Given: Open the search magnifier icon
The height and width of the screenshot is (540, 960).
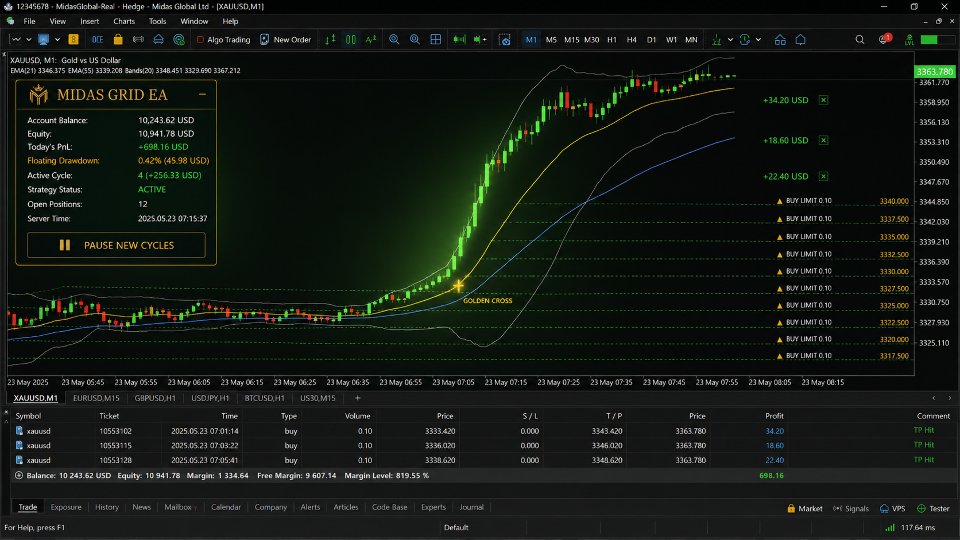Looking at the screenshot, I should [860, 39].
